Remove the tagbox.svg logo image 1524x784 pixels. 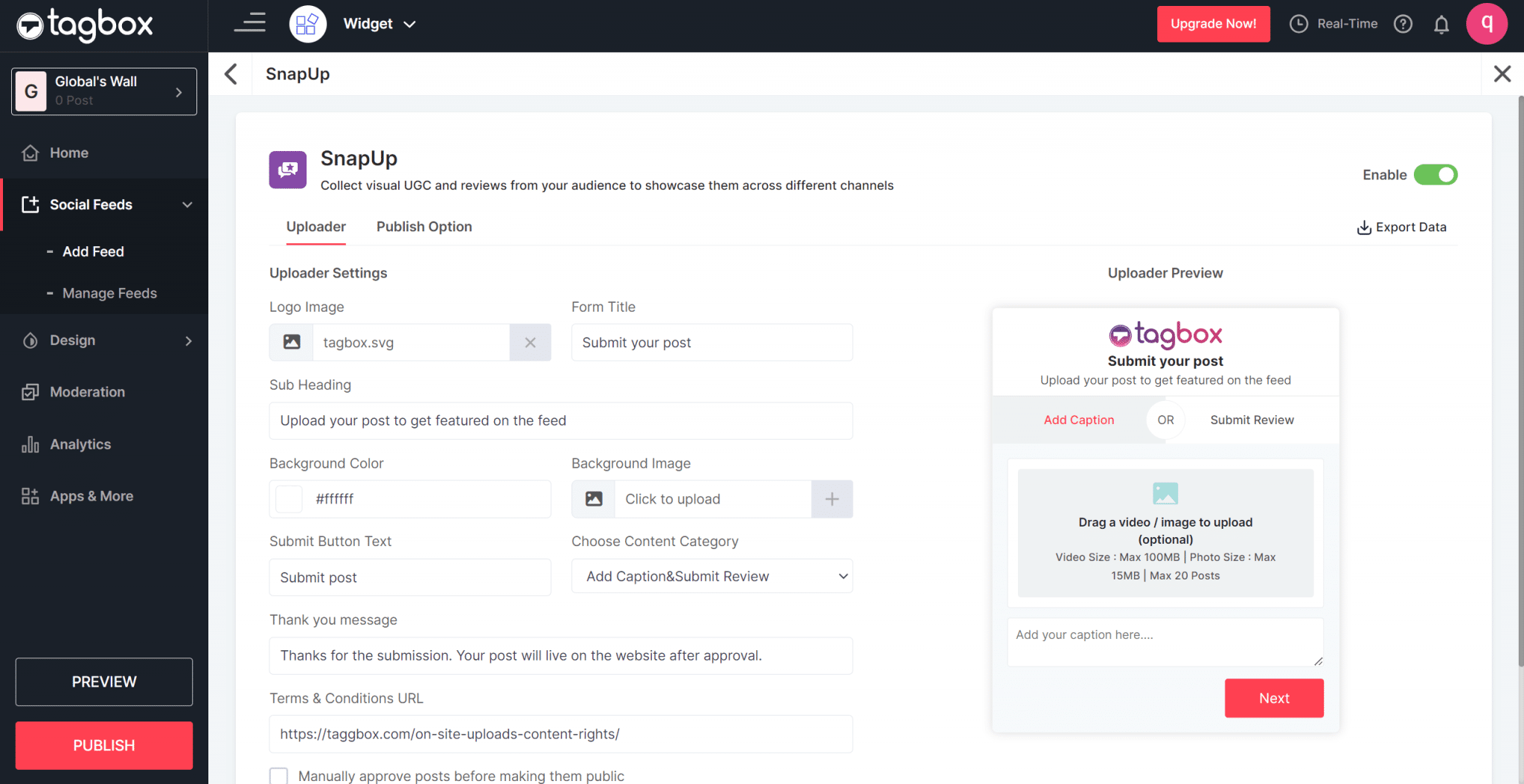pos(530,343)
